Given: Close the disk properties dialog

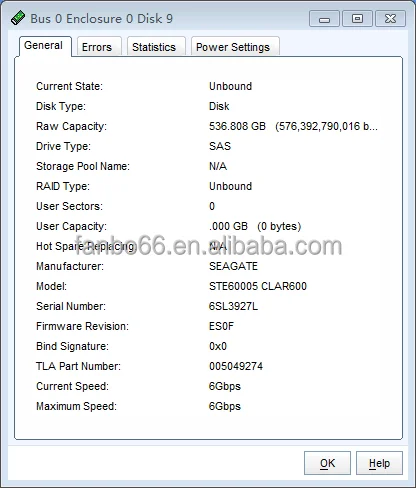Looking at the screenshot, I should click(390, 18).
